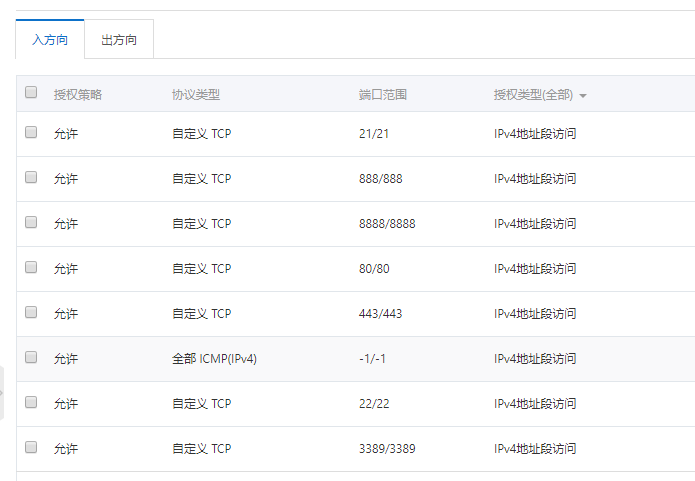Toggle the select-all checkbox in header
695x481 pixels.
tap(31, 92)
